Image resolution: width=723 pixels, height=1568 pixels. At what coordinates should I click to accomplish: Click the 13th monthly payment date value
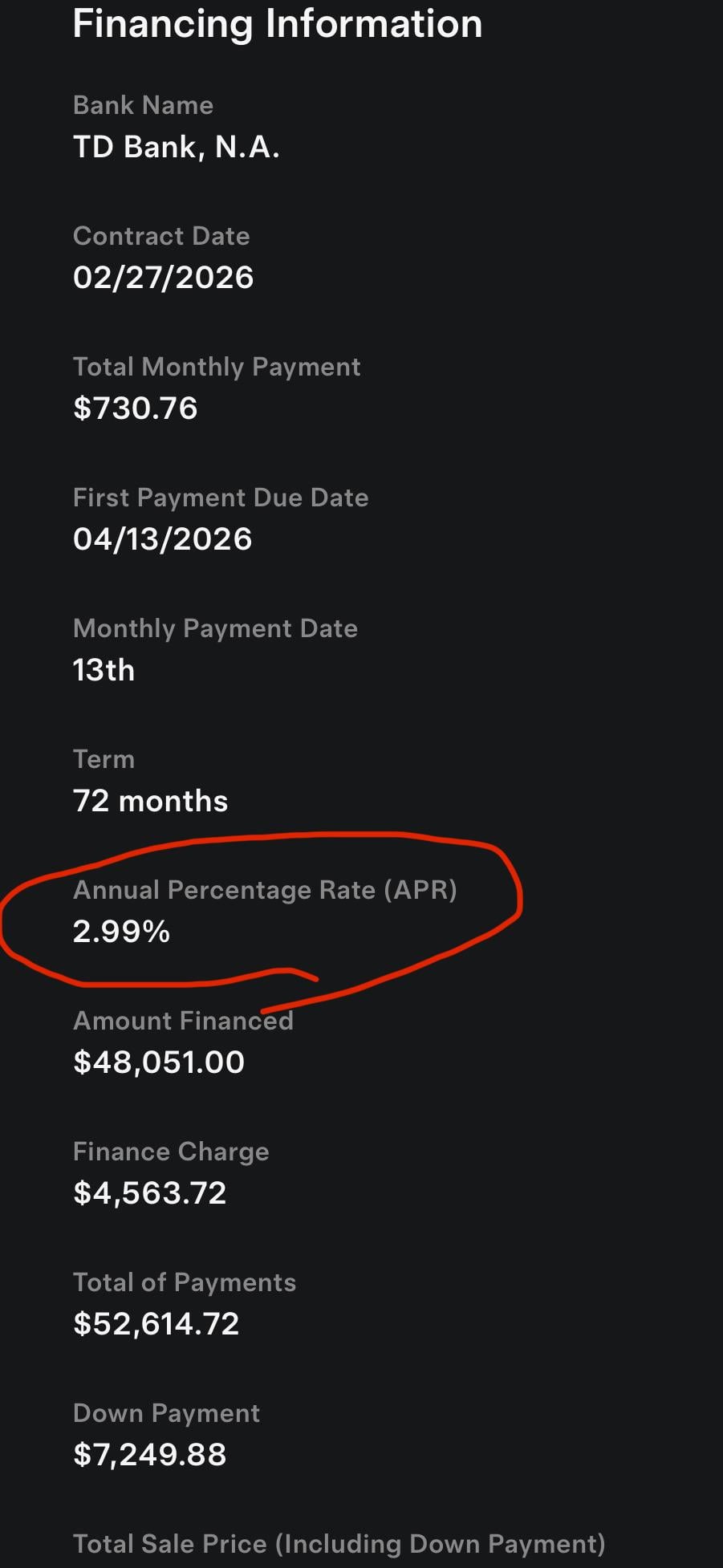click(x=104, y=670)
